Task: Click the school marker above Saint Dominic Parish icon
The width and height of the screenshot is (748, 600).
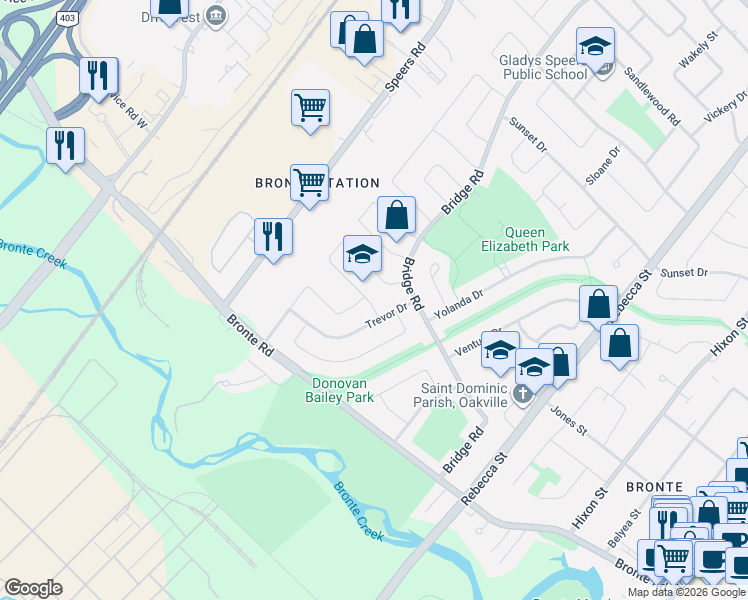Action: click(534, 370)
